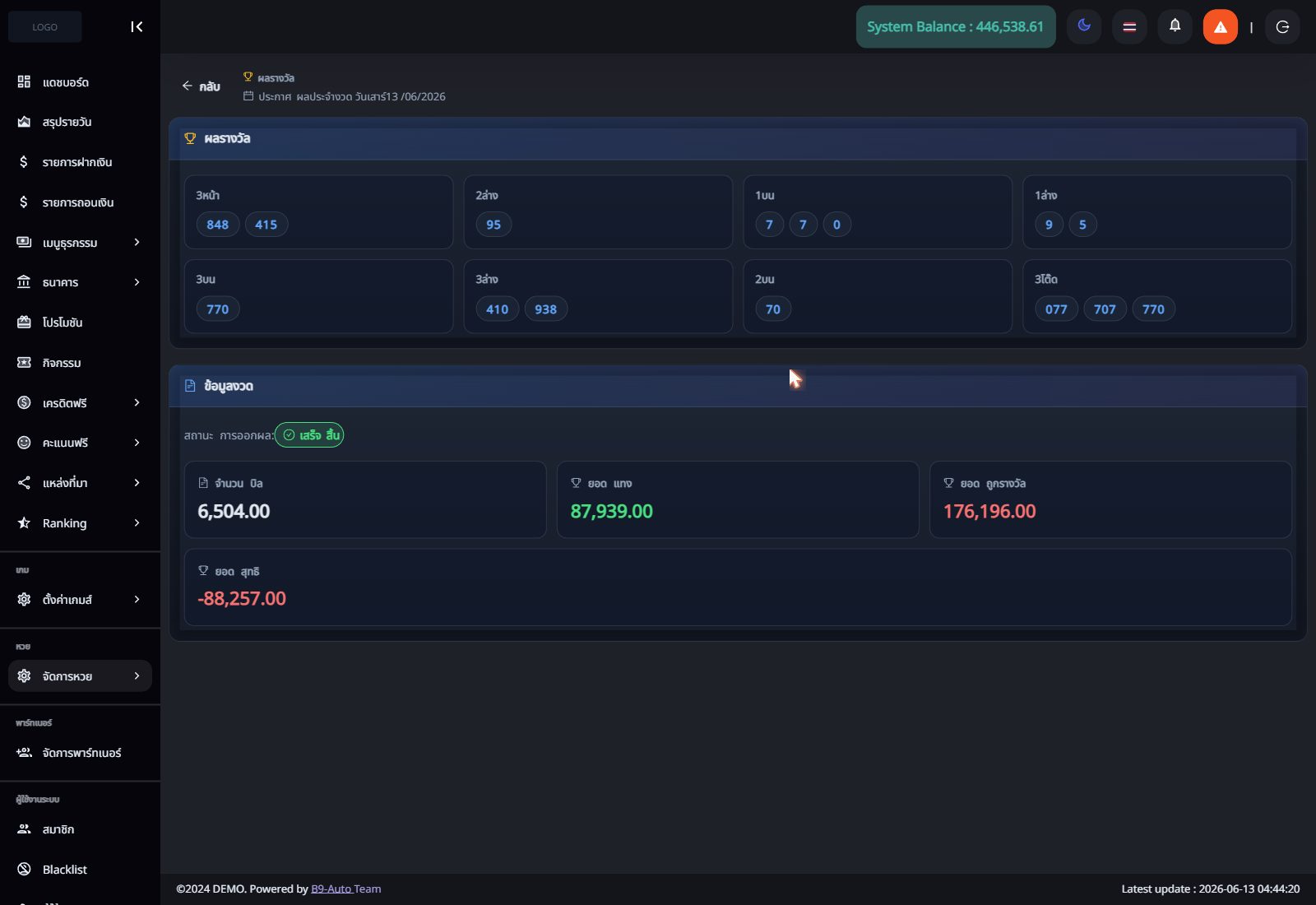This screenshot has width=1316, height=905.
Task: Click the trophy icon in the ผลรางวัล panel header
Action: [190, 138]
